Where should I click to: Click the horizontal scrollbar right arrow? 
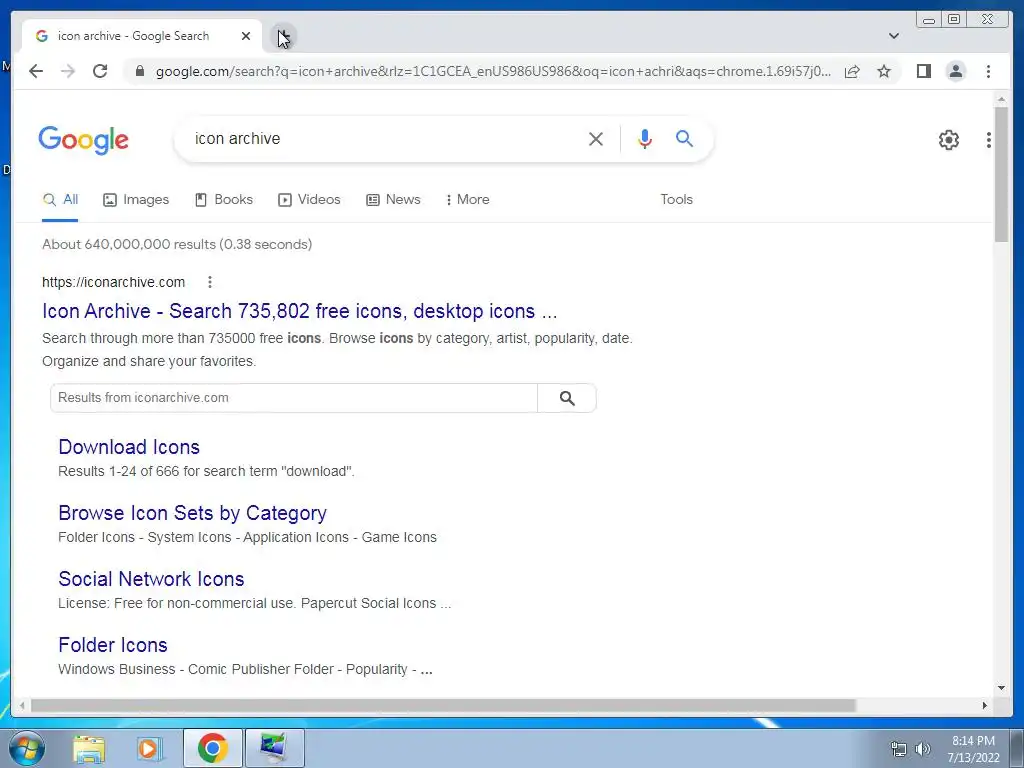tap(985, 705)
